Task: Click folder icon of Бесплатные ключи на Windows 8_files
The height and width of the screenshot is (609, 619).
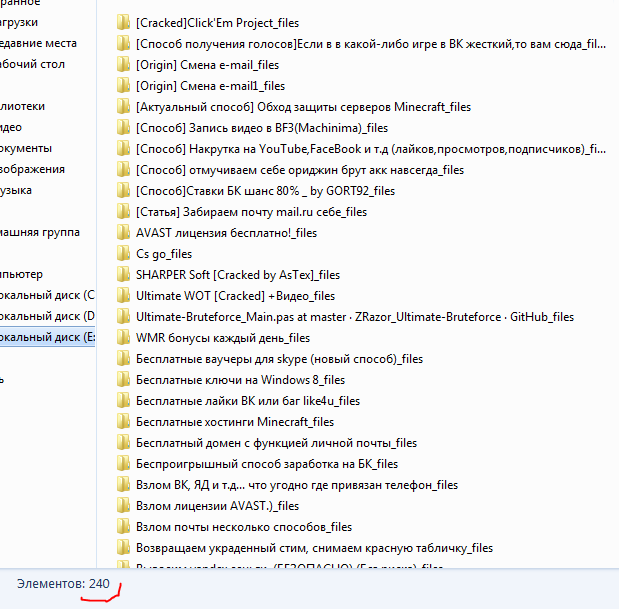Action: pos(123,379)
